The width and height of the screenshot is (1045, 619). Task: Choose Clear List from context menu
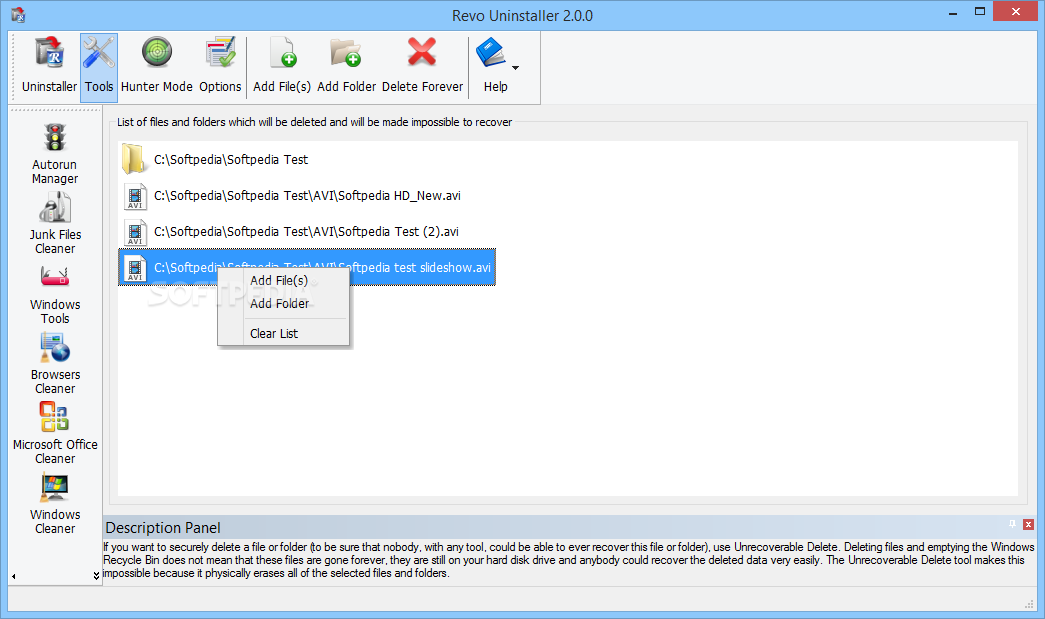283,334
